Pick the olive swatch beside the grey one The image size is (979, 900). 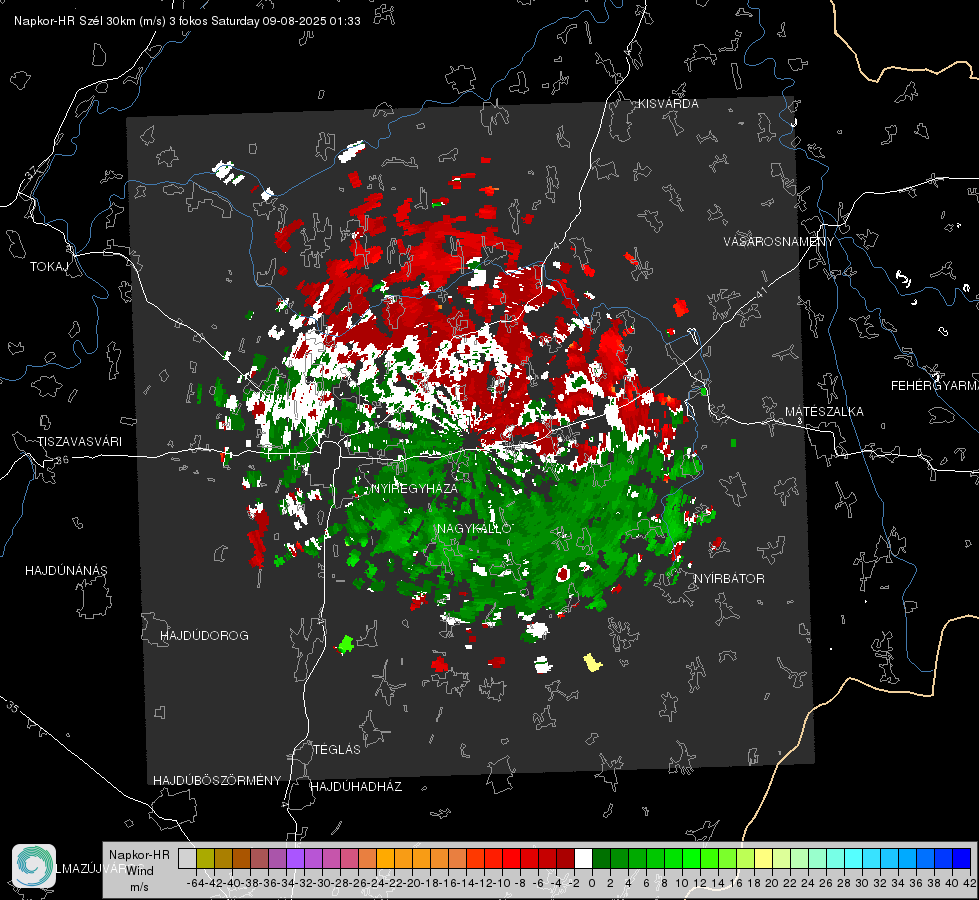(205, 858)
